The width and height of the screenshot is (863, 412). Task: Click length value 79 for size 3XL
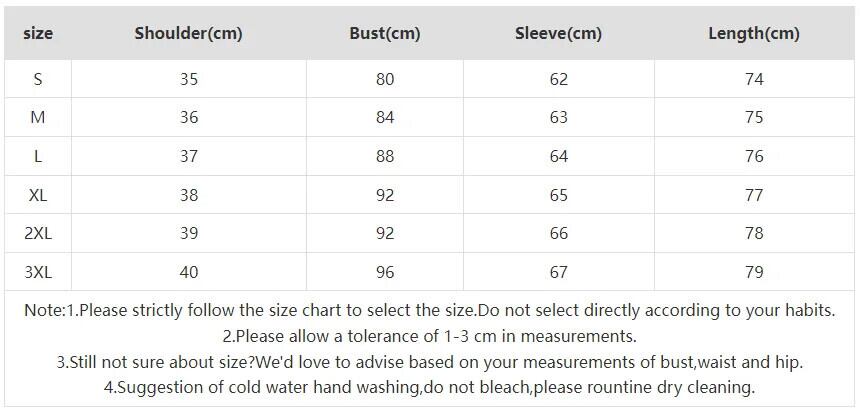click(x=754, y=272)
